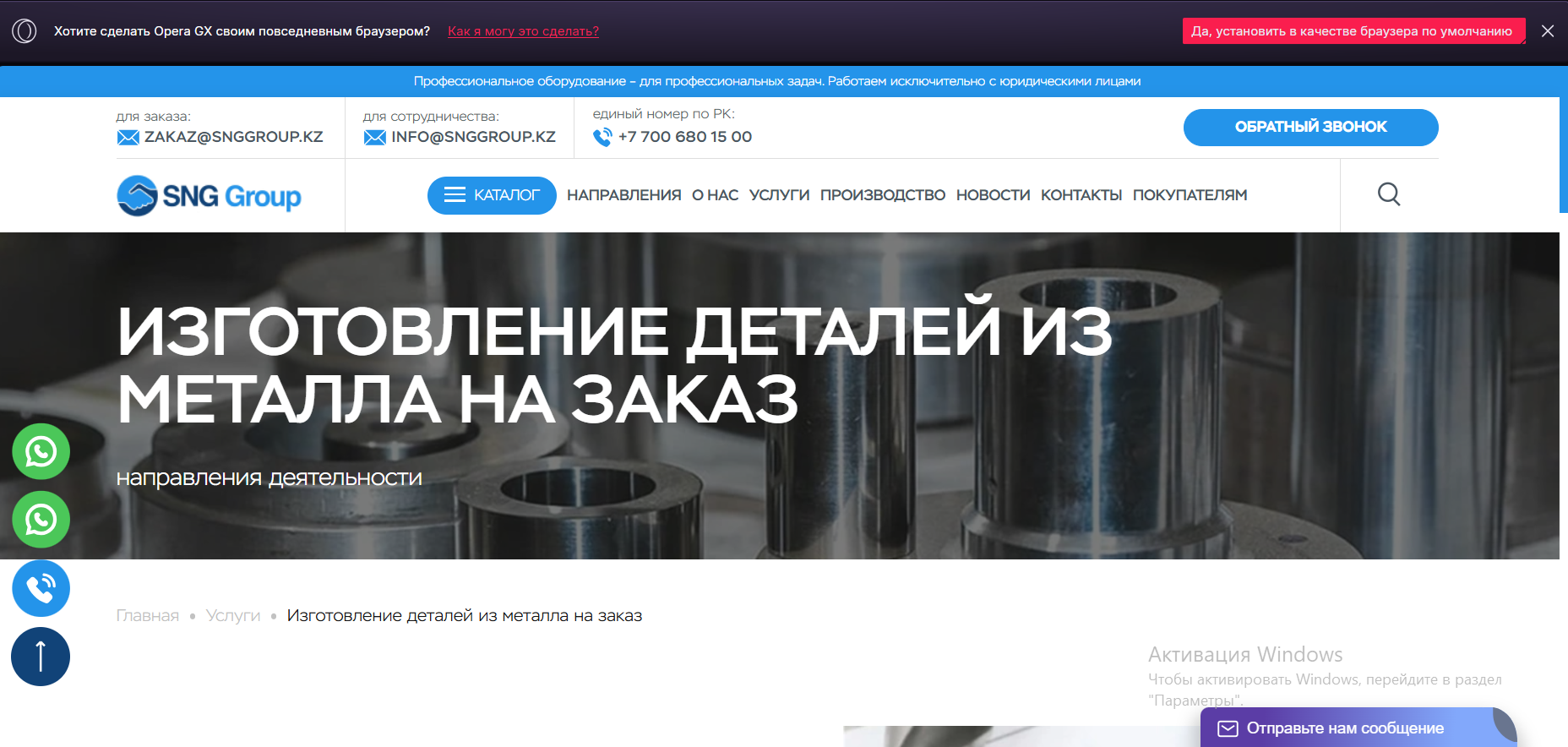Go to Услуги breadcrumb link

point(233,615)
